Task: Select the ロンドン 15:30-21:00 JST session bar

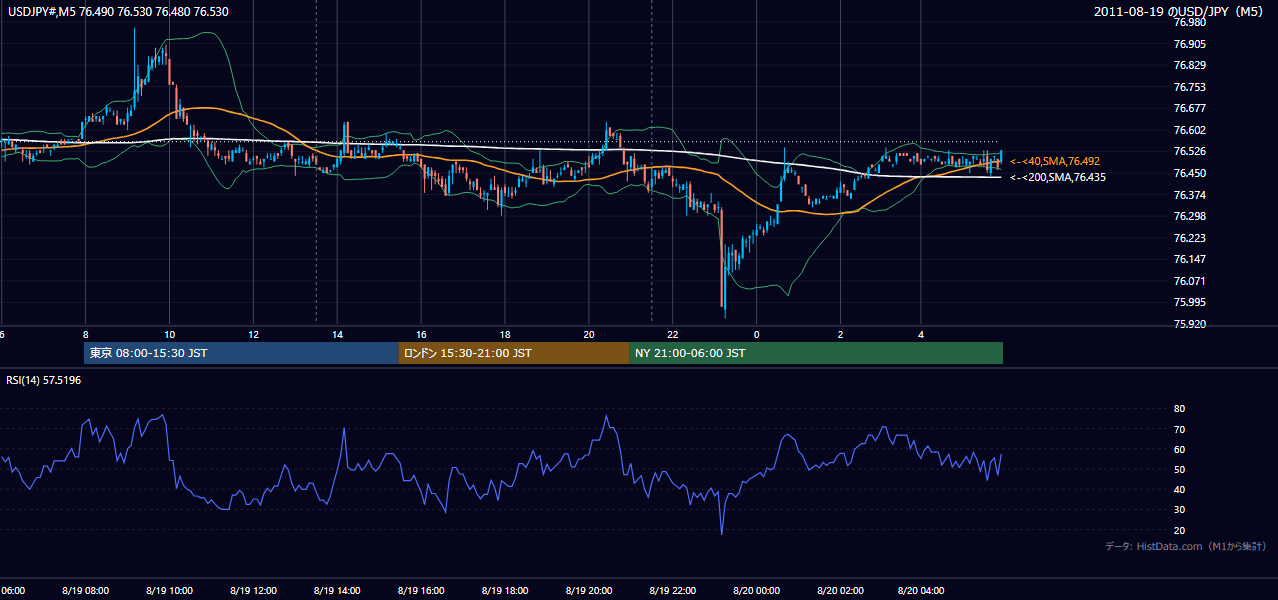Action: 514,353
